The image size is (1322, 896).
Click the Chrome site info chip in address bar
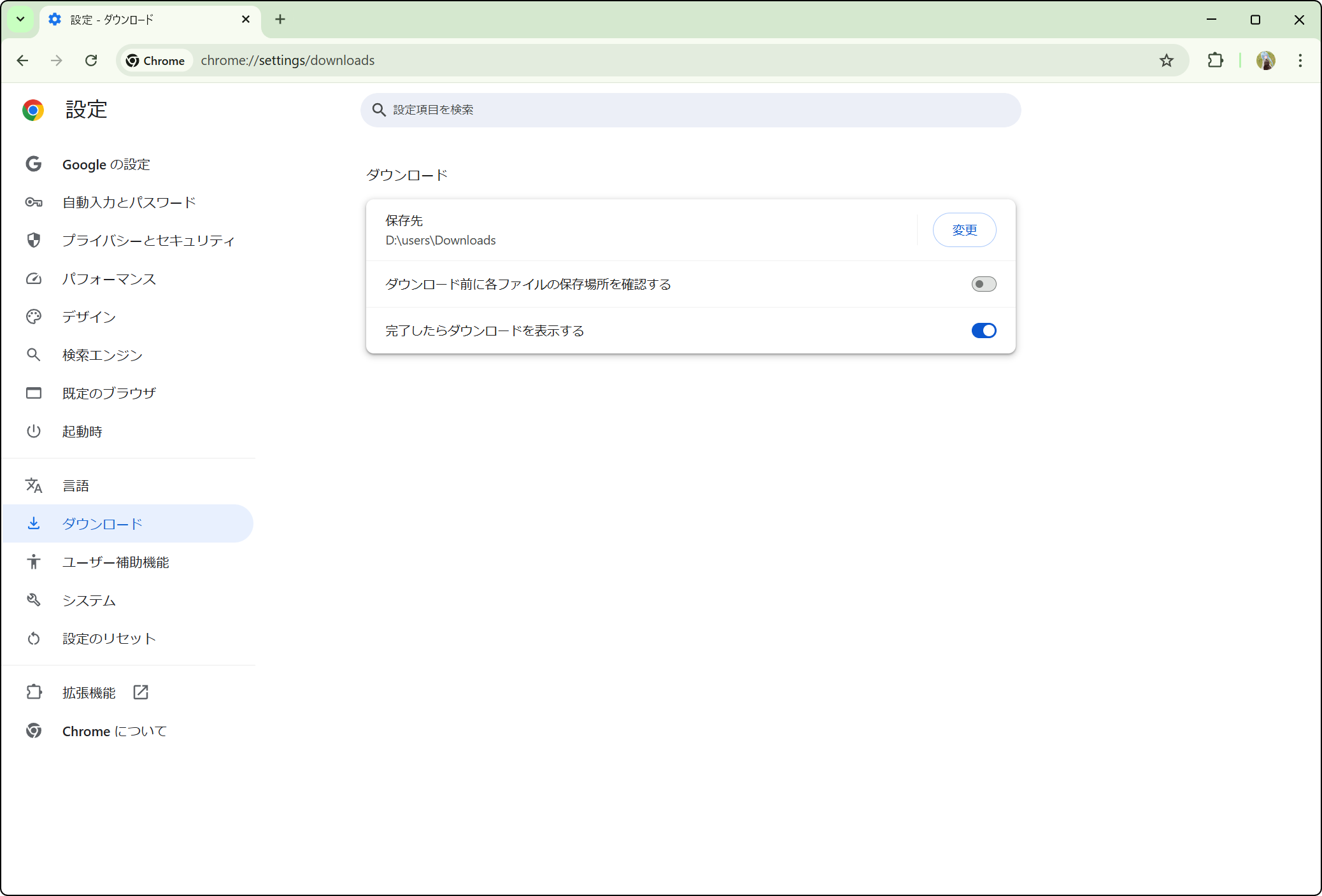click(x=155, y=60)
